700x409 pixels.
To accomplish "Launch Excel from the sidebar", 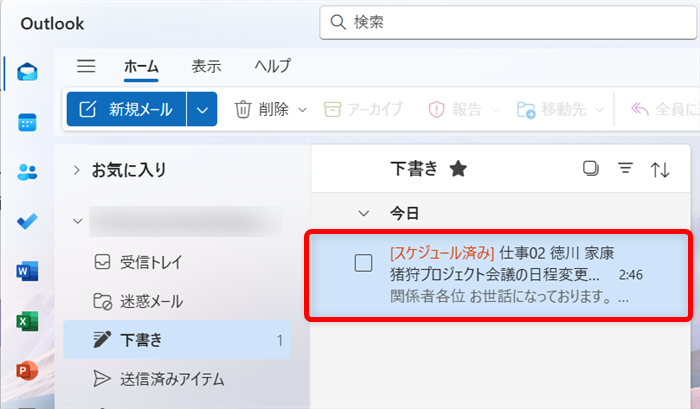I will pyautogui.click(x=27, y=321).
